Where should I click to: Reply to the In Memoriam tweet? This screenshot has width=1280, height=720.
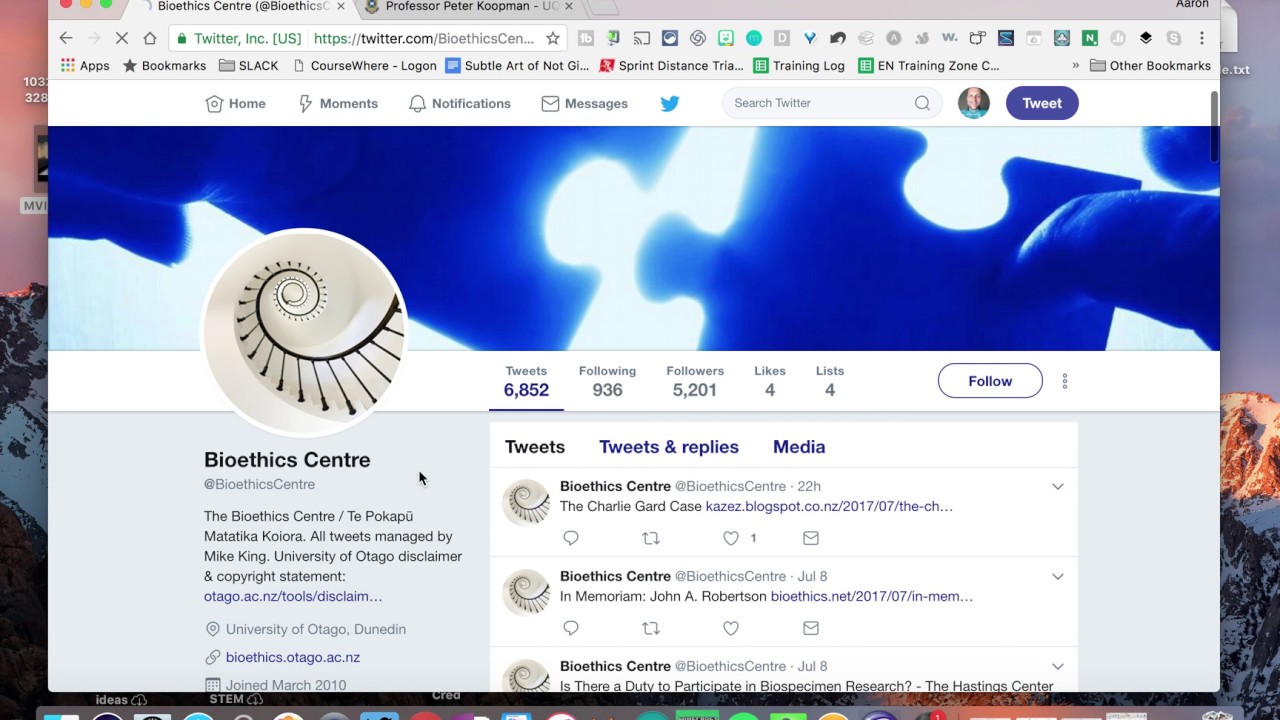click(x=571, y=628)
